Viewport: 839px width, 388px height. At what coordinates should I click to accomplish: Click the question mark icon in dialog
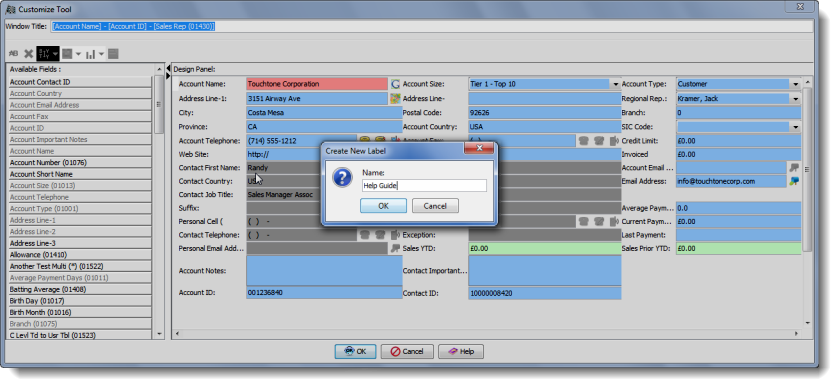pyautogui.click(x=342, y=177)
